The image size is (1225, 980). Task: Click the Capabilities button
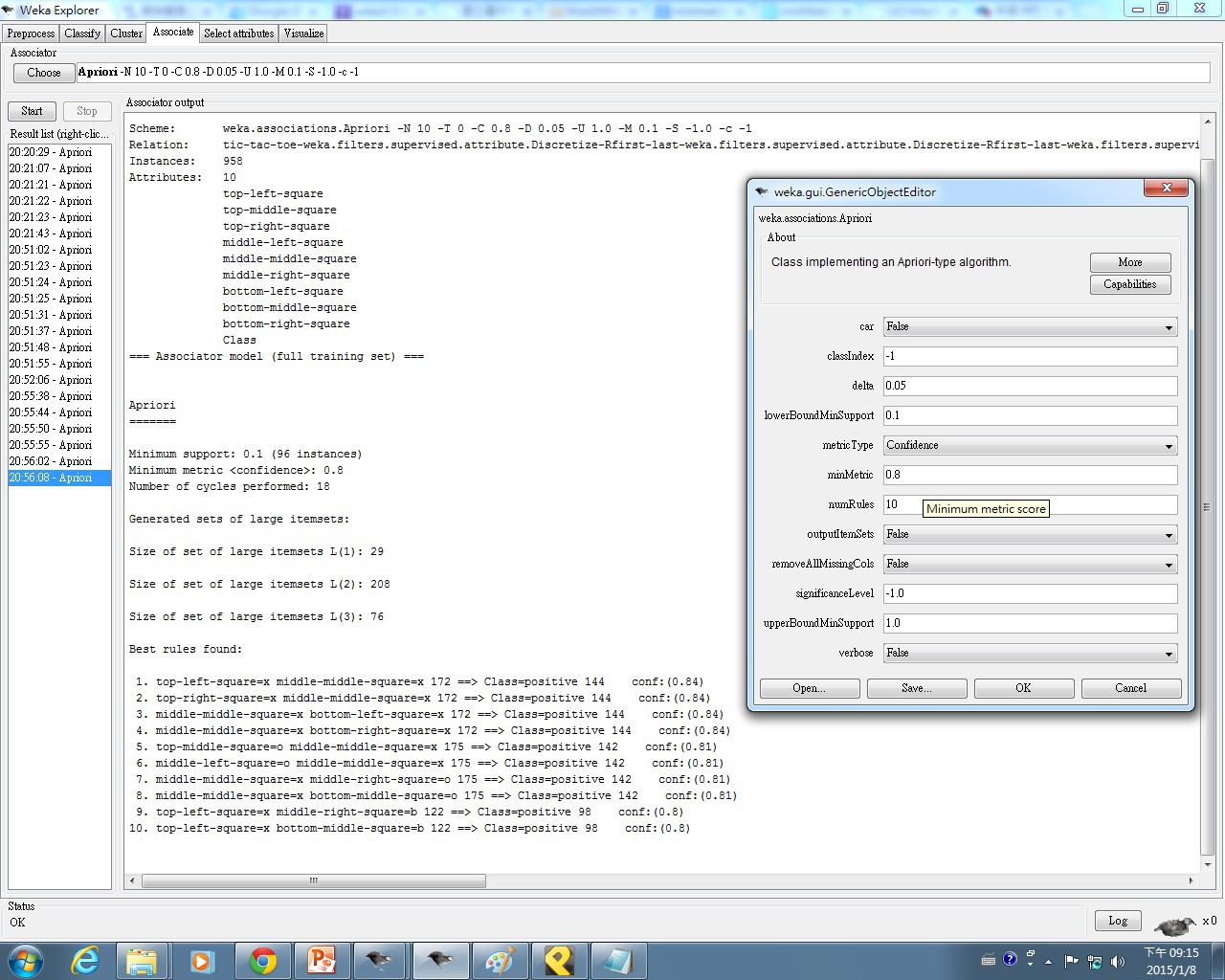pos(1130,284)
